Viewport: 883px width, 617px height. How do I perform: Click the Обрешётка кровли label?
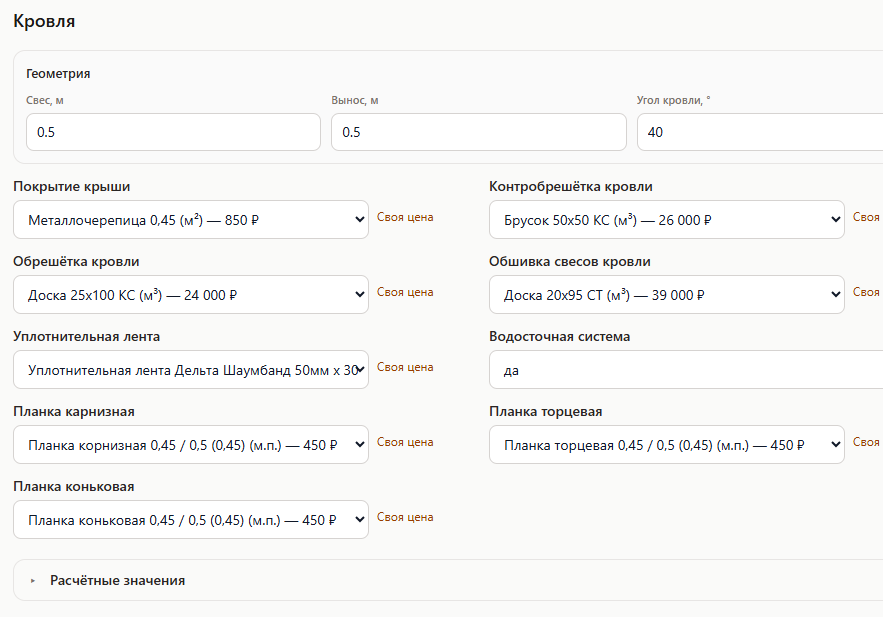point(76,261)
